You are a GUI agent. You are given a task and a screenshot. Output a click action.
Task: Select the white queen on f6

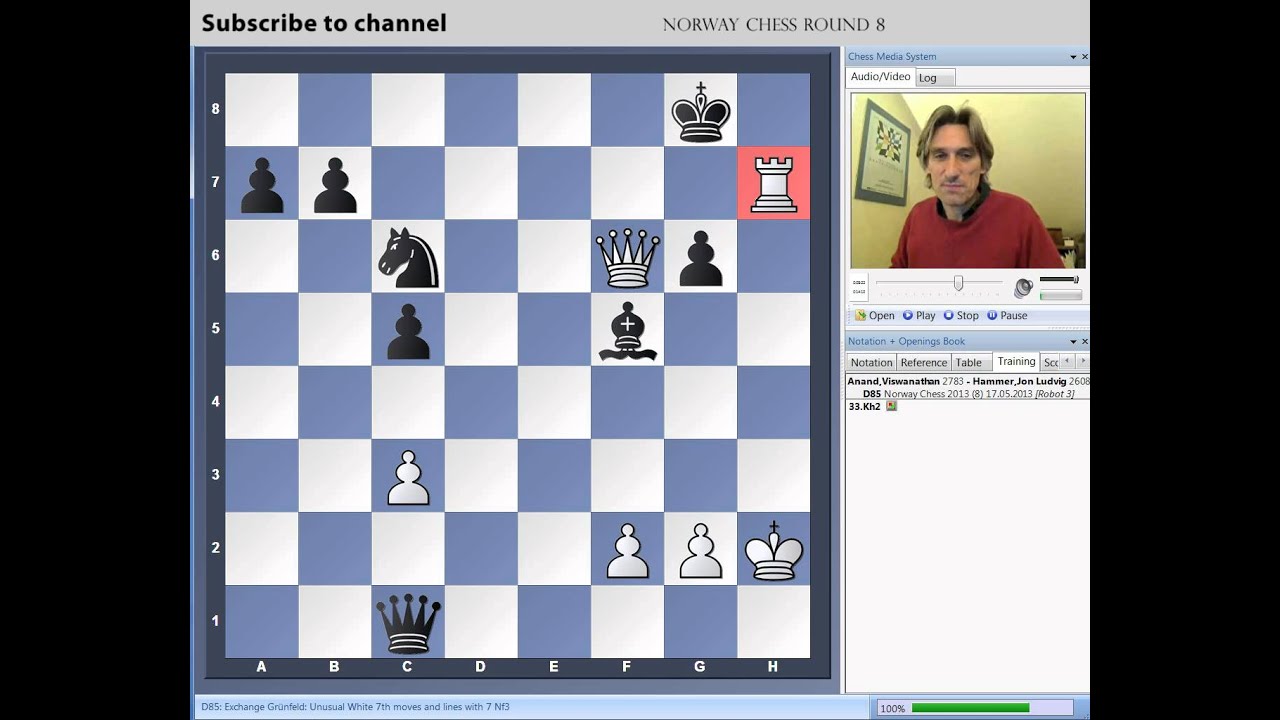(627, 257)
